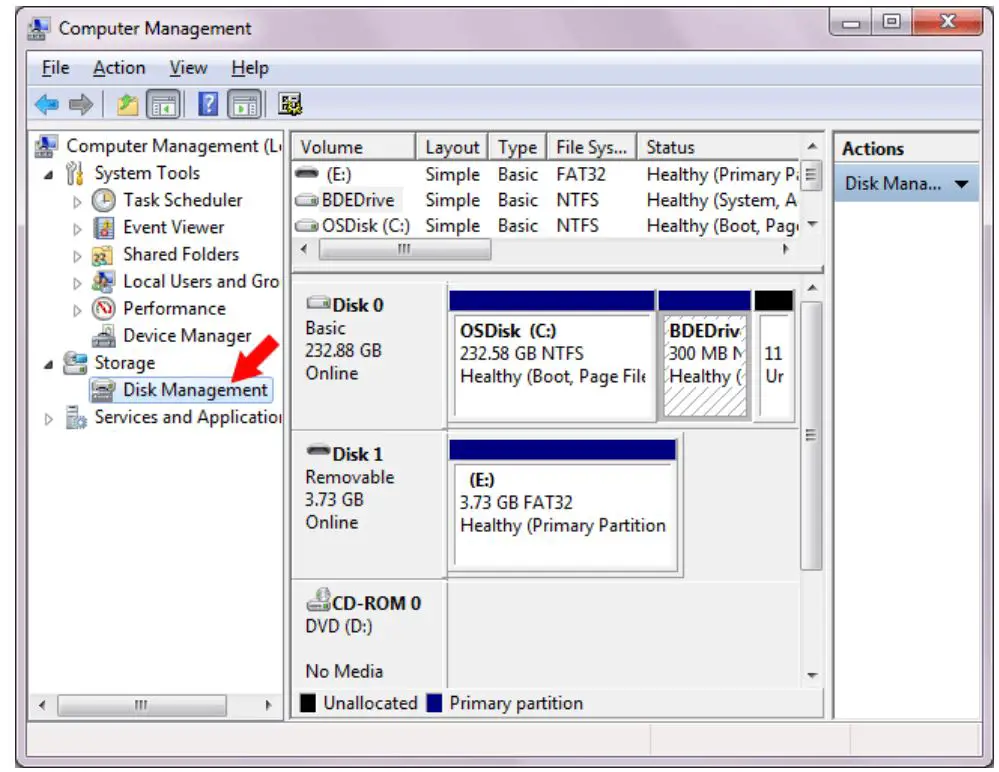
Task: Open the Action menu
Action: coord(119,67)
